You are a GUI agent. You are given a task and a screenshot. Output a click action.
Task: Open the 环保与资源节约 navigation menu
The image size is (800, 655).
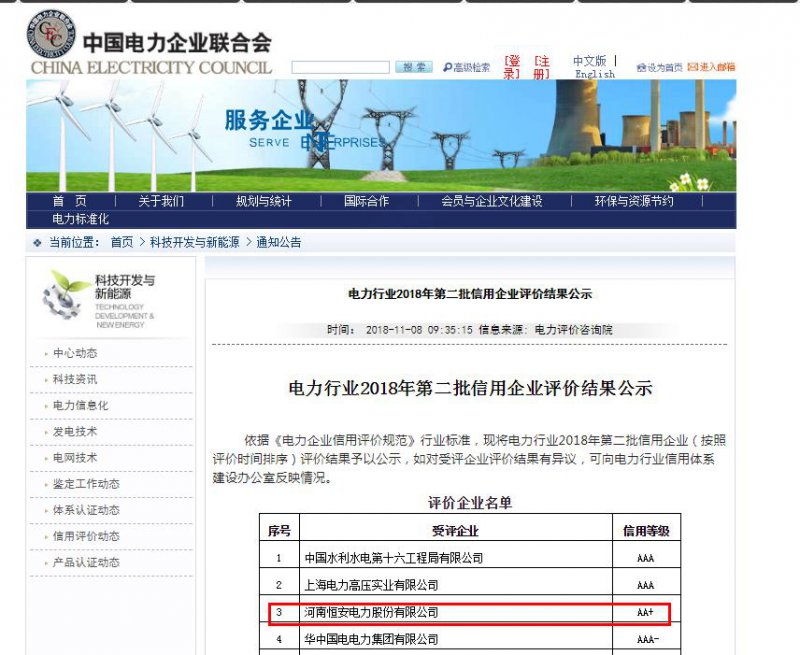[x=634, y=201]
